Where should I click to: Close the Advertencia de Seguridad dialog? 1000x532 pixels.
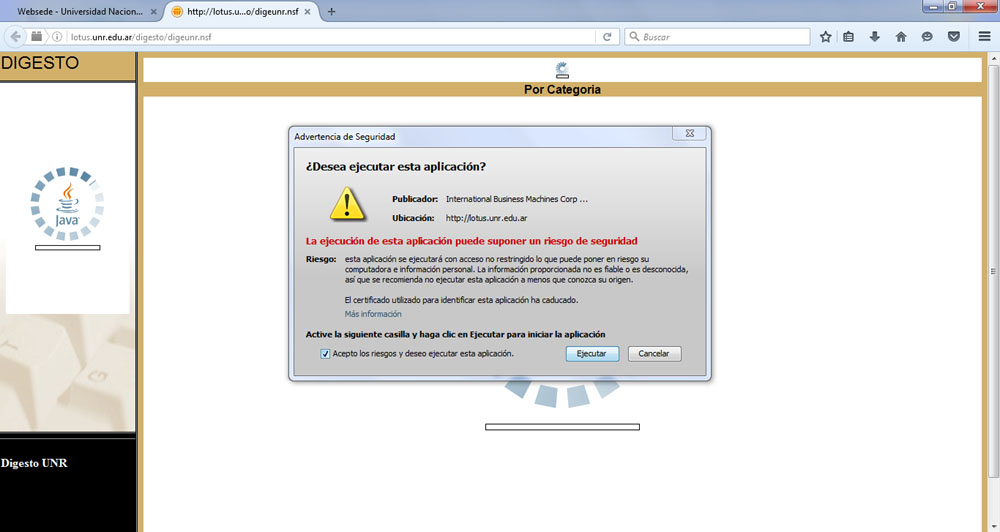pos(689,133)
